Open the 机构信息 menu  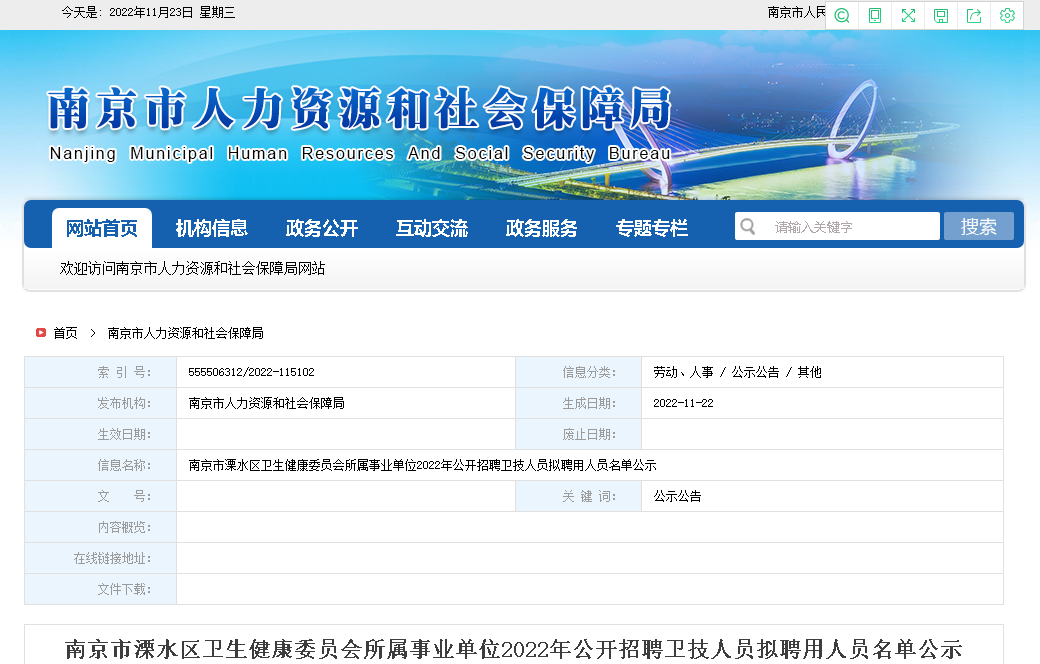pos(212,228)
